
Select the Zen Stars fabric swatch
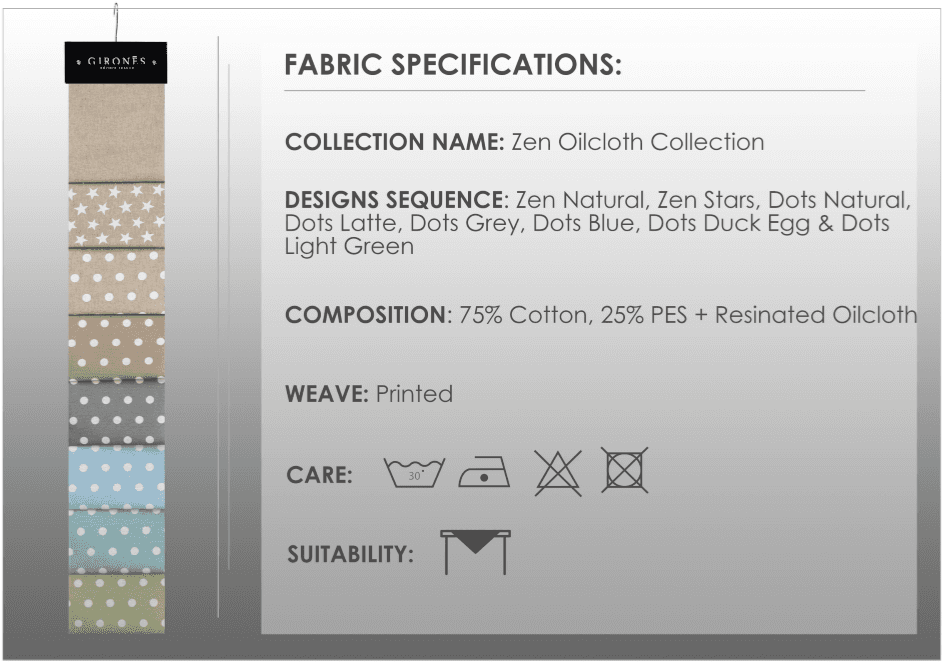pyautogui.click(x=116, y=214)
